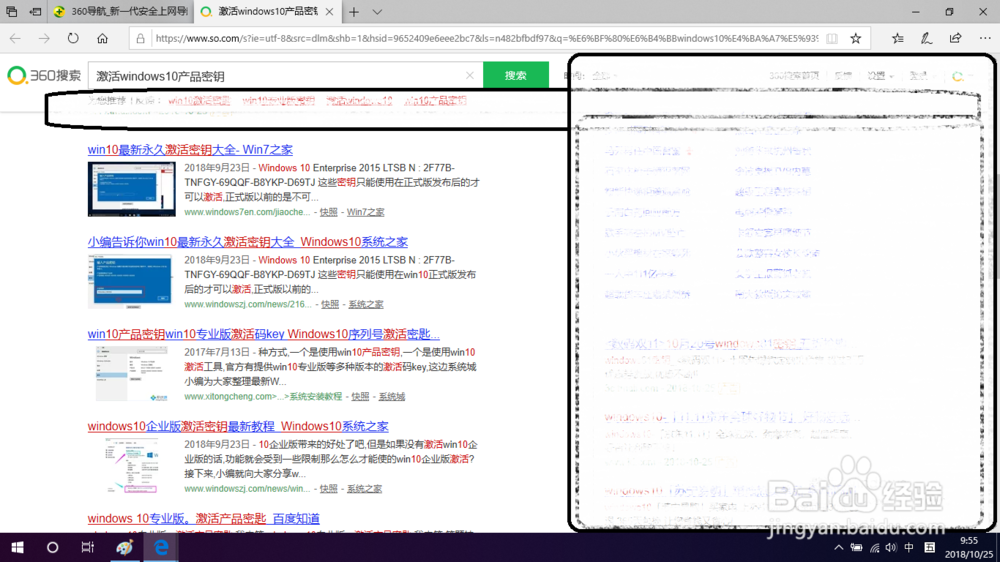Click the Edge icon on taskbar
Image resolution: width=1000 pixels, height=562 pixels.
tap(161, 547)
